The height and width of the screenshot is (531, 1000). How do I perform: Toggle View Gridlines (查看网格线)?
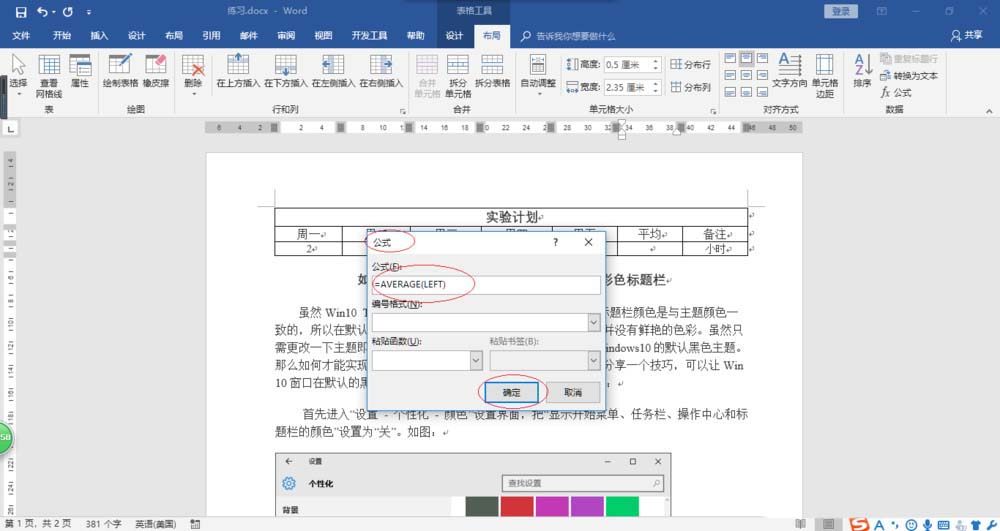pos(49,76)
